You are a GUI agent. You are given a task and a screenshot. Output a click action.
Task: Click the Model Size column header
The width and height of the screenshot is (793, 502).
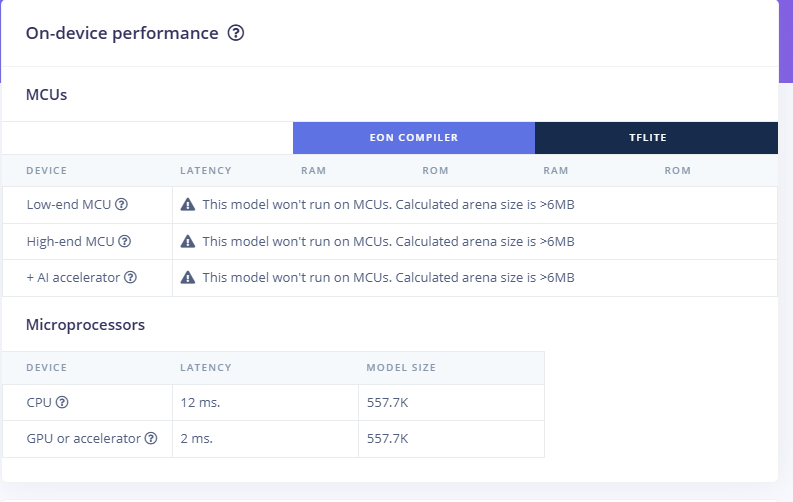[401, 368]
